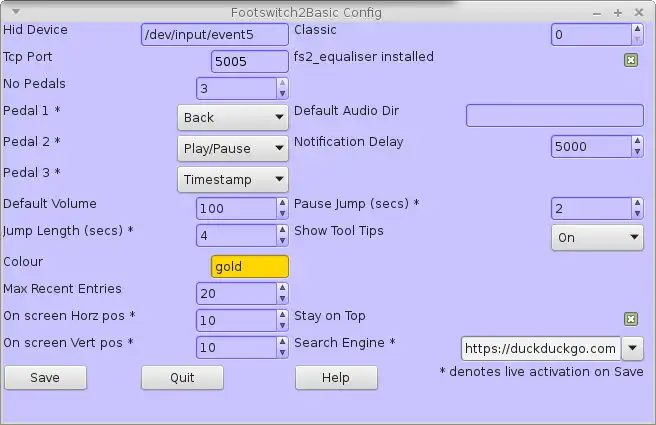
Task: Click the Pause Jump number field
Action: [x=591, y=208]
